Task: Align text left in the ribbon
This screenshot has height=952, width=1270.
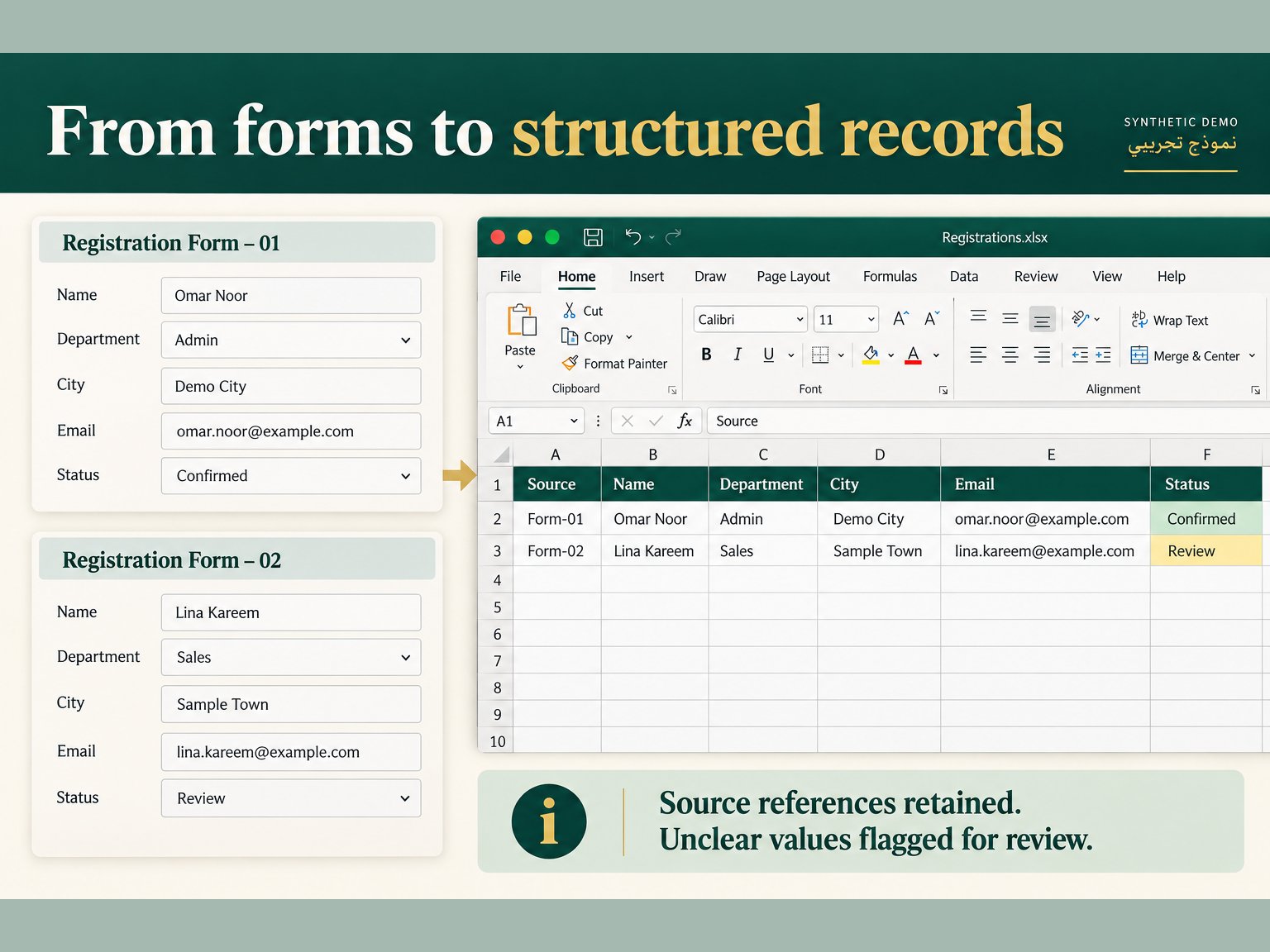Action: (x=978, y=355)
